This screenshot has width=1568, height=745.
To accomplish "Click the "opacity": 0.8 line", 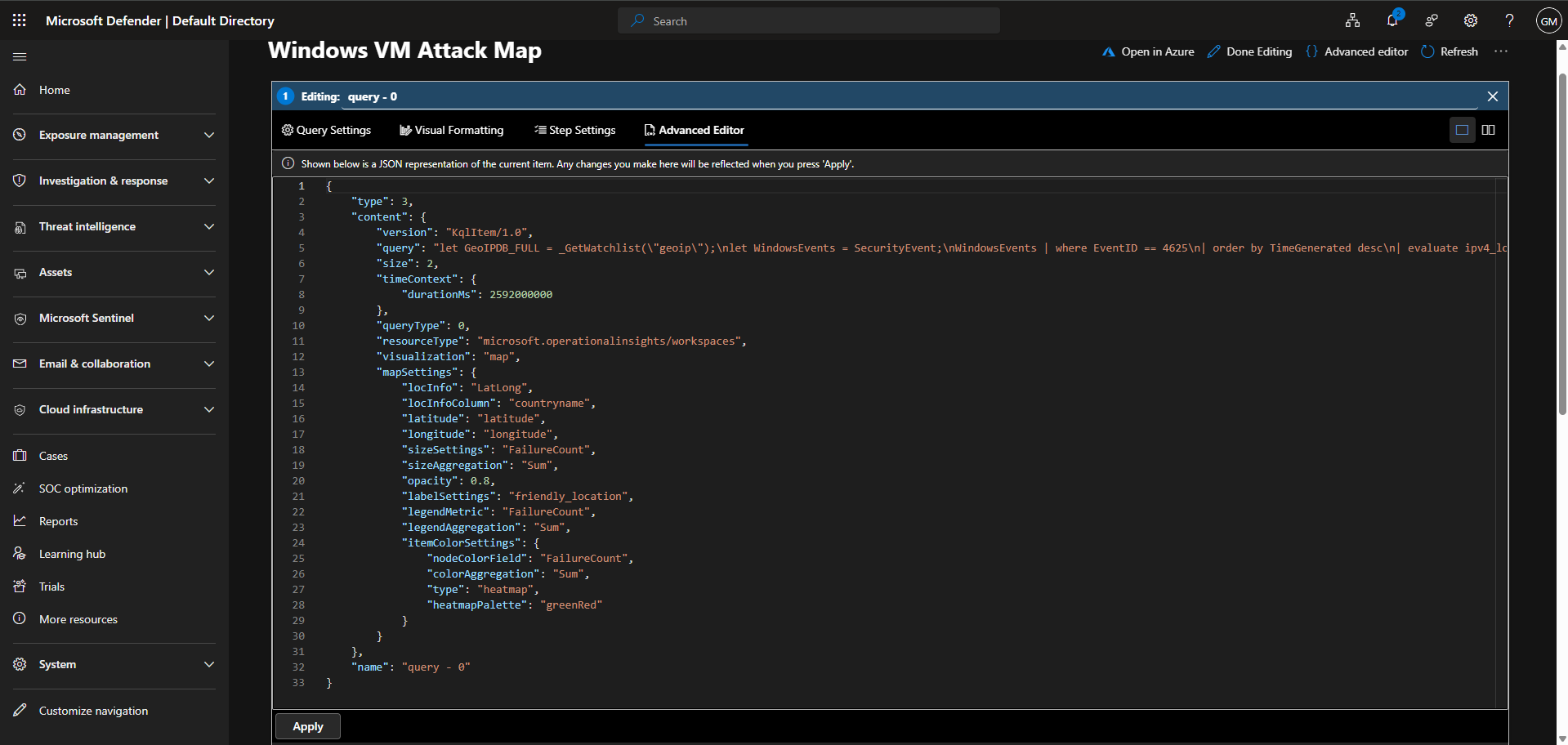I will (448, 480).
